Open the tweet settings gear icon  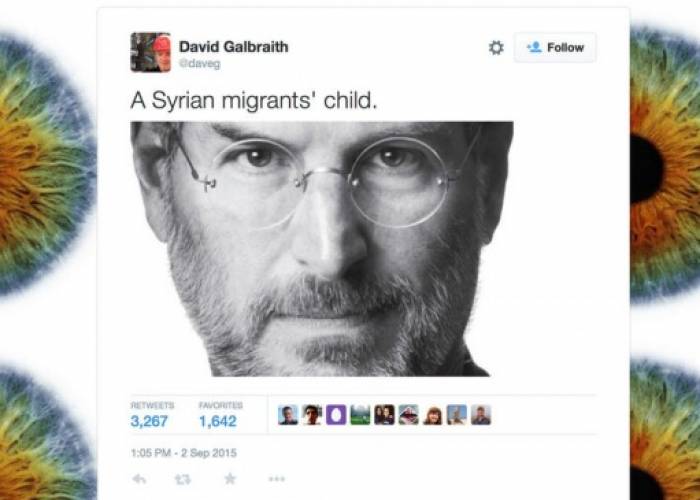pyautogui.click(x=496, y=47)
